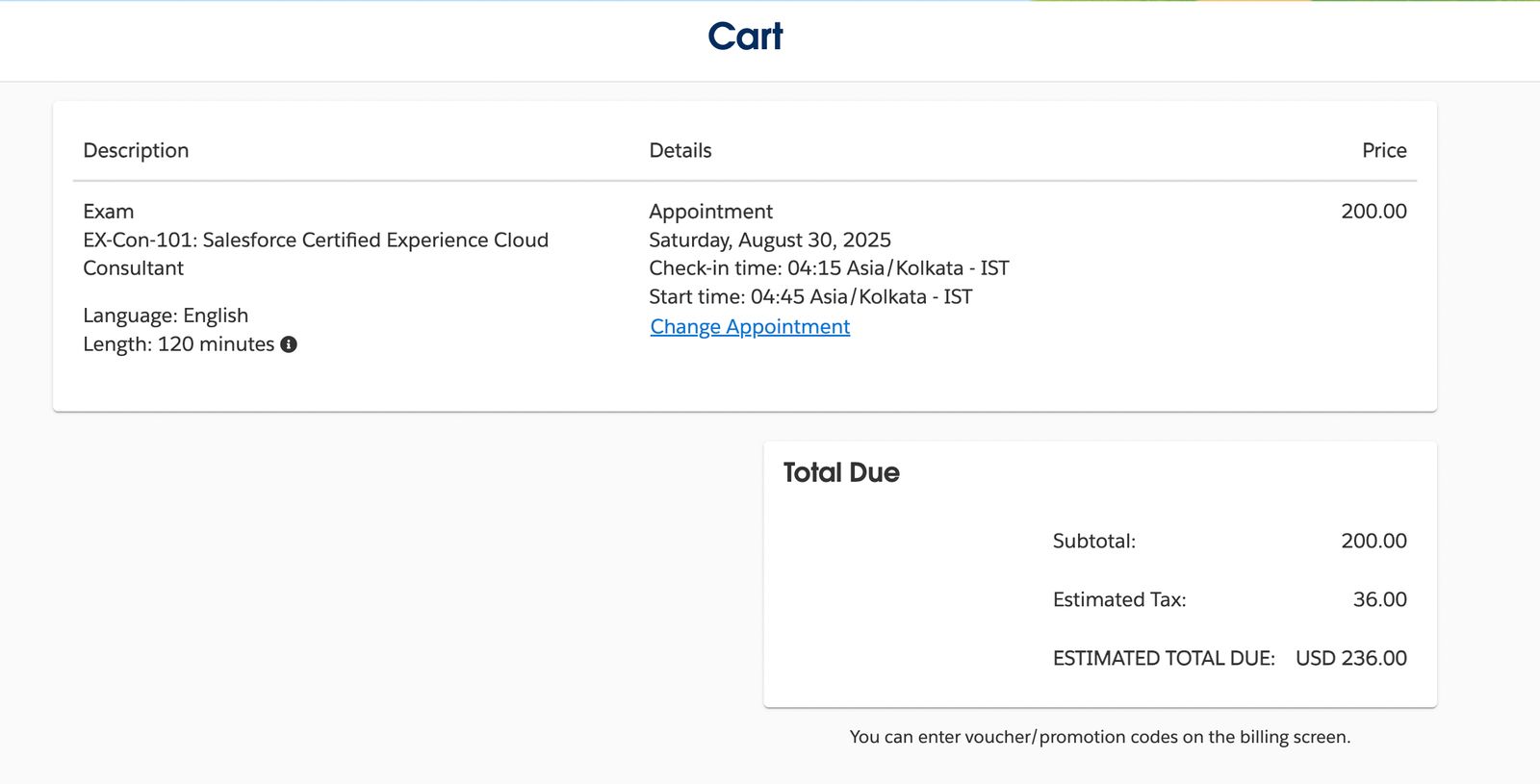1540x784 pixels.
Task: Click the Estimated Tax label
Action: tap(1119, 600)
